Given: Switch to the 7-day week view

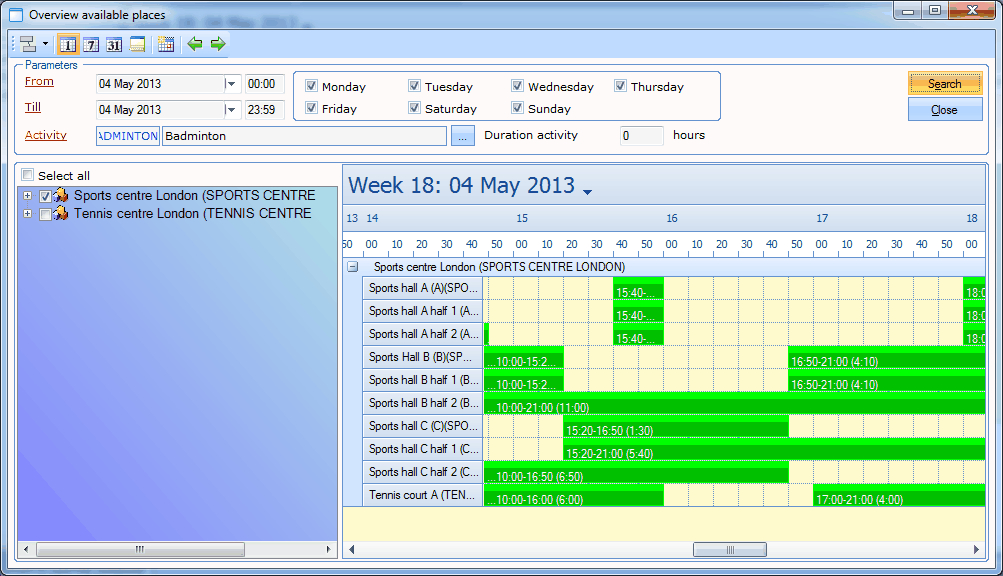Looking at the screenshot, I should click(91, 44).
